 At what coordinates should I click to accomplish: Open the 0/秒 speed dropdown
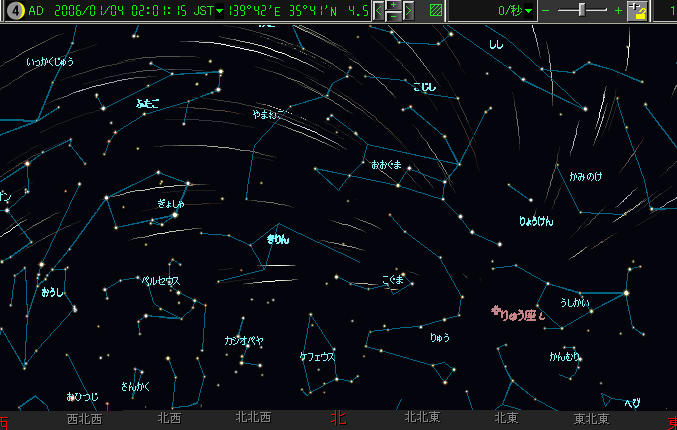(x=515, y=11)
